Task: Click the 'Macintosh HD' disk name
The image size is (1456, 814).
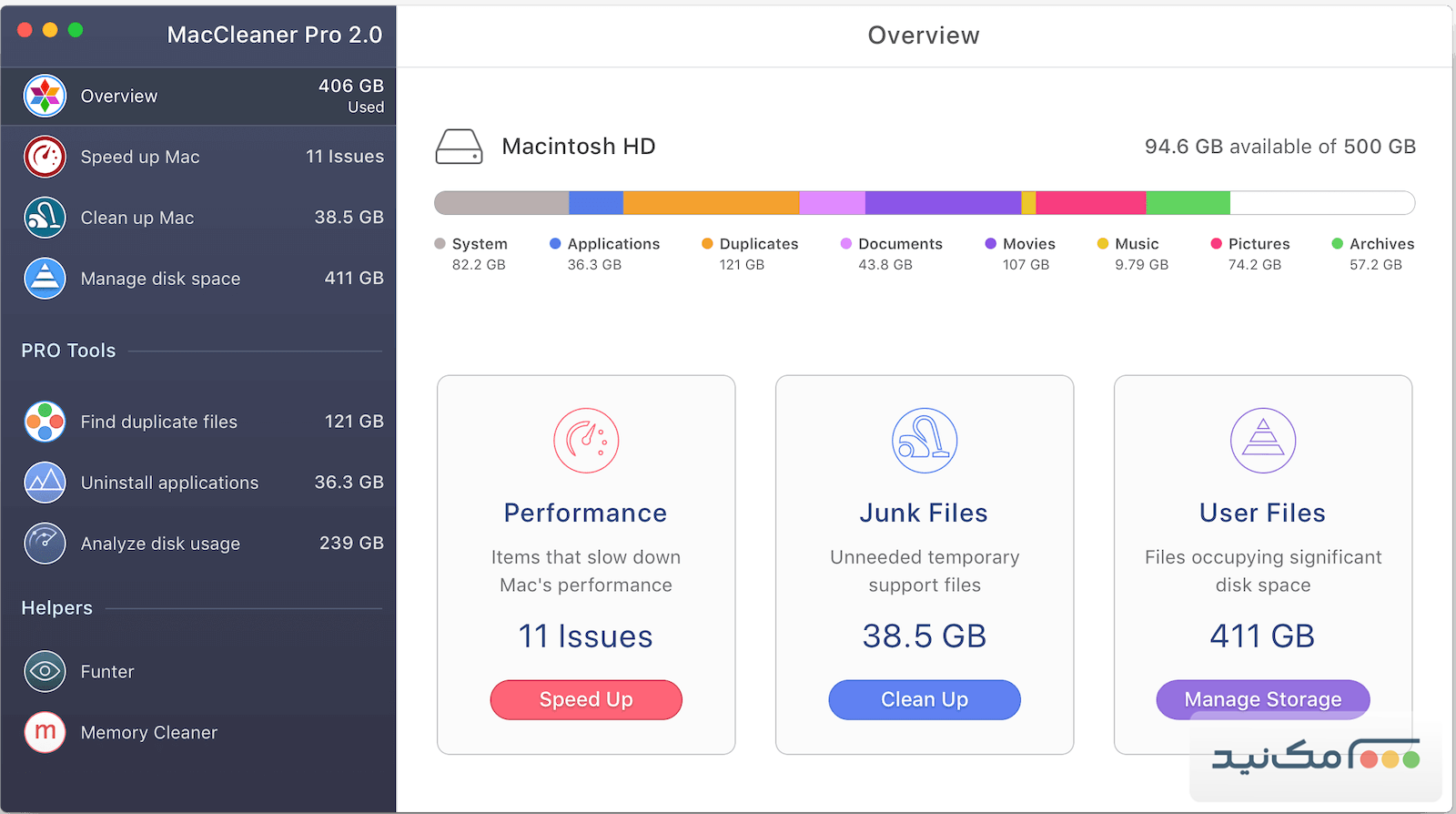Action: [x=579, y=147]
